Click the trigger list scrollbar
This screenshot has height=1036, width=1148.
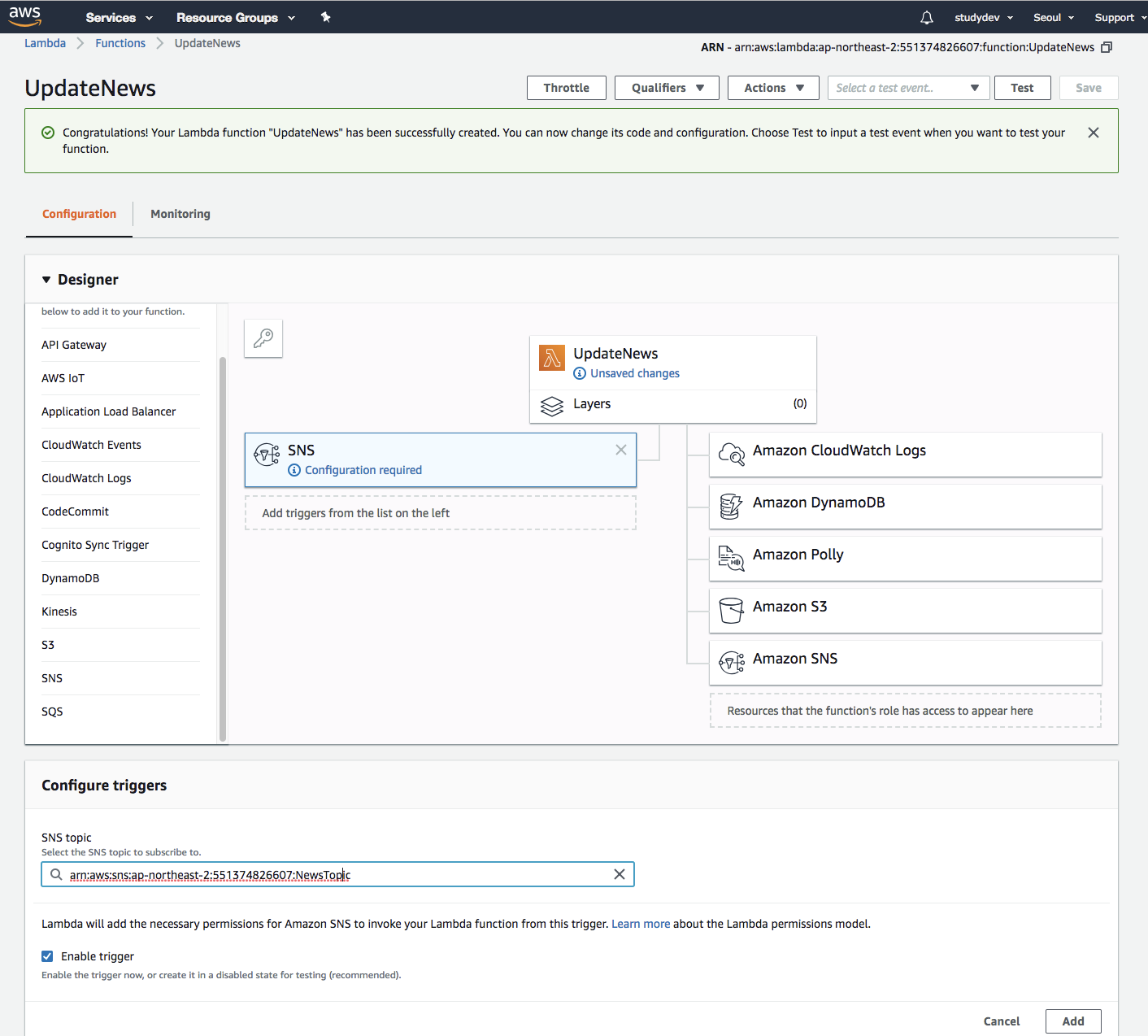point(223,548)
